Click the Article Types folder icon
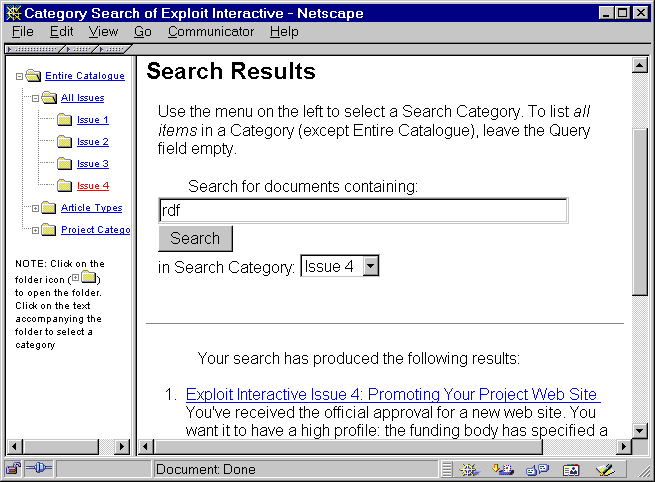 (49, 208)
